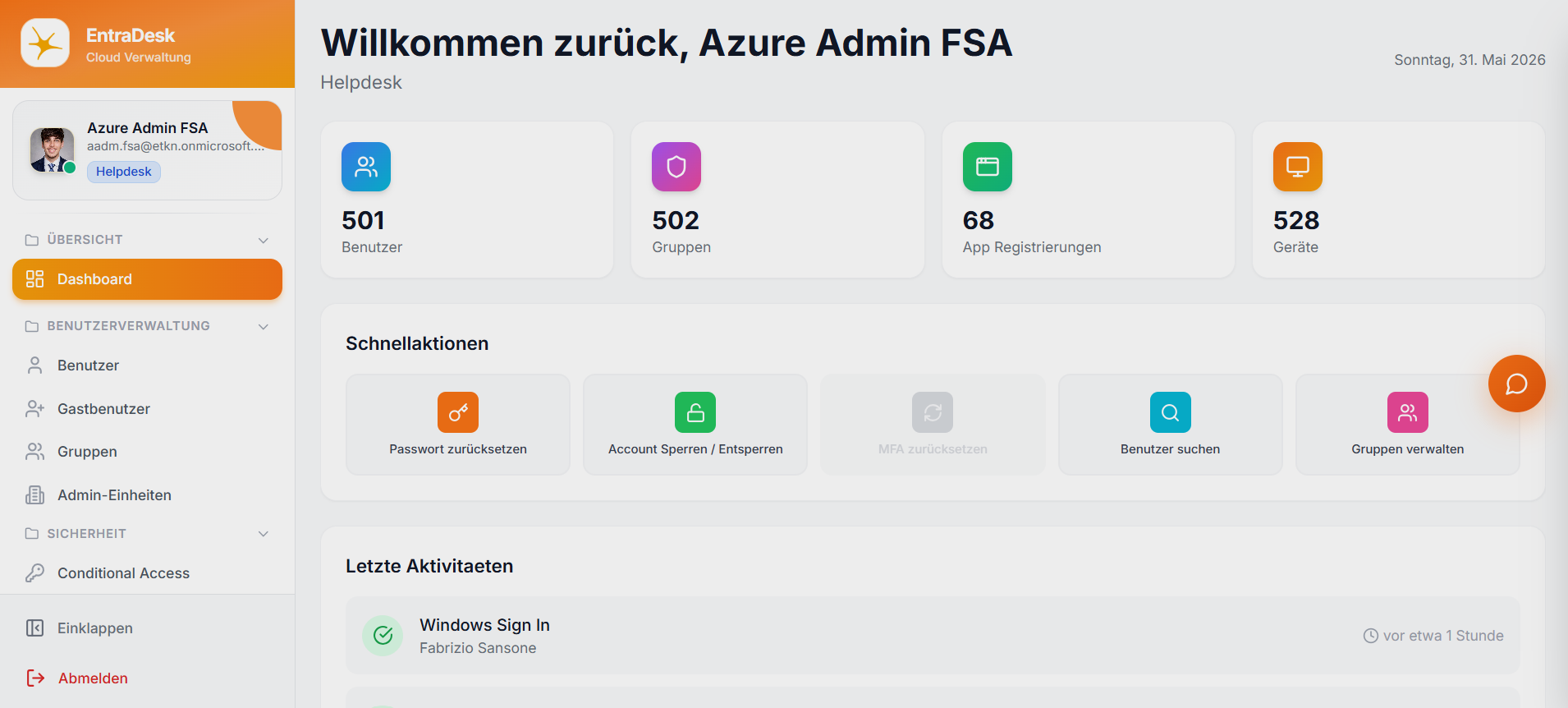Open Conditional Access in the sidebar
The image size is (1568, 708).
(x=147, y=573)
